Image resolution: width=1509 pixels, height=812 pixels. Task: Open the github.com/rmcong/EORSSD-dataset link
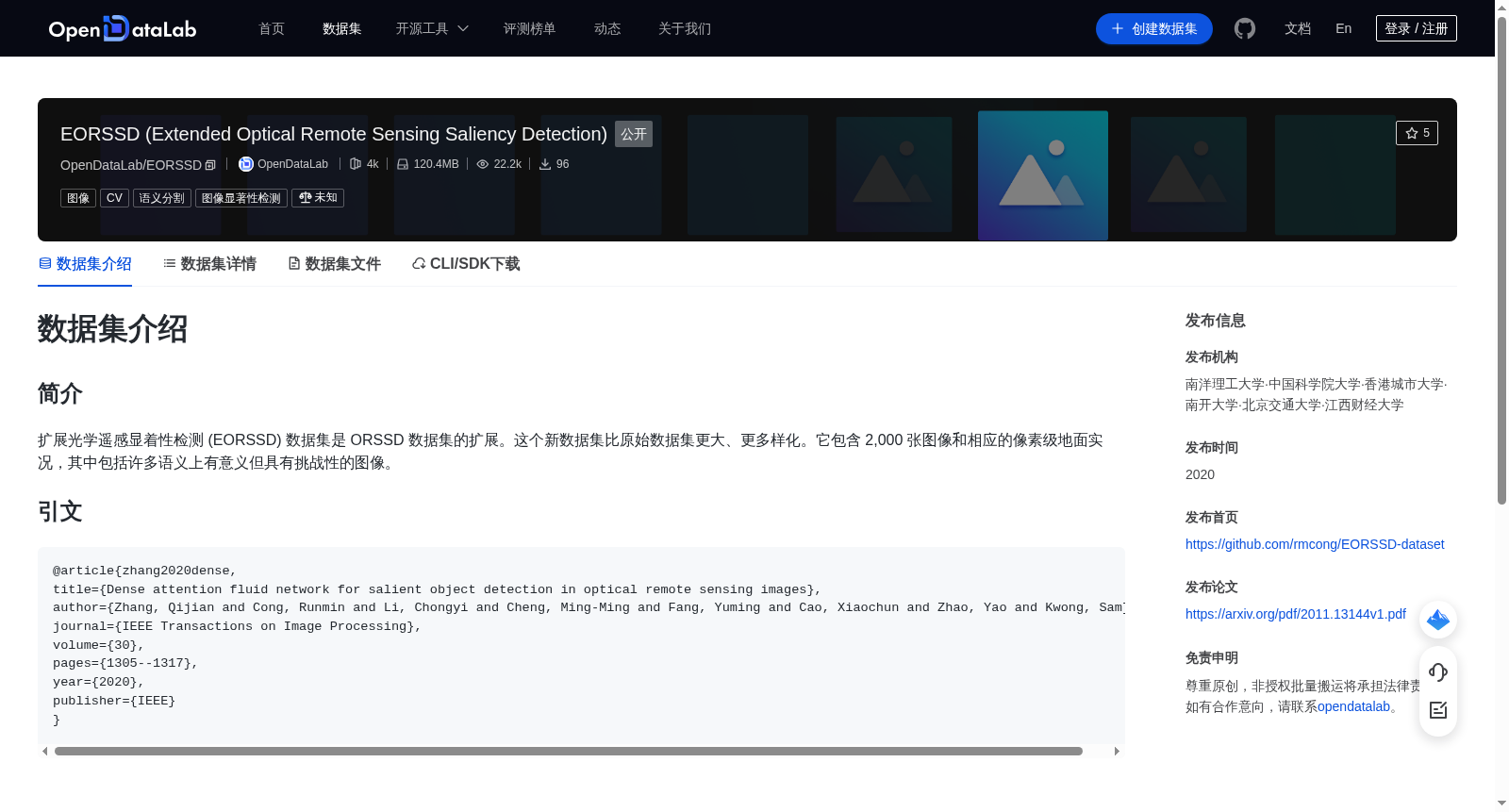click(1315, 544)
